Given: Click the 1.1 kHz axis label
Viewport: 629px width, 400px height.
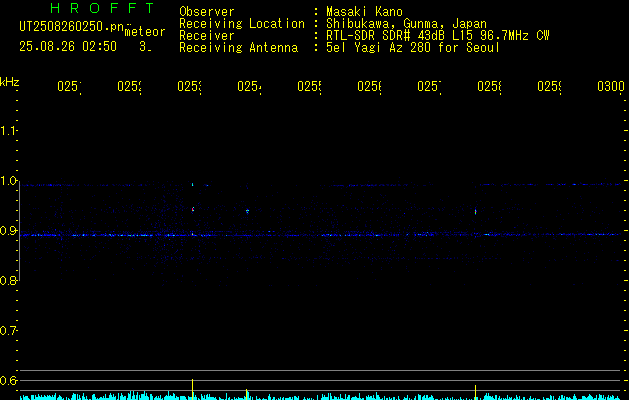Looking at the screenshot, I should (x=8, y=130).
